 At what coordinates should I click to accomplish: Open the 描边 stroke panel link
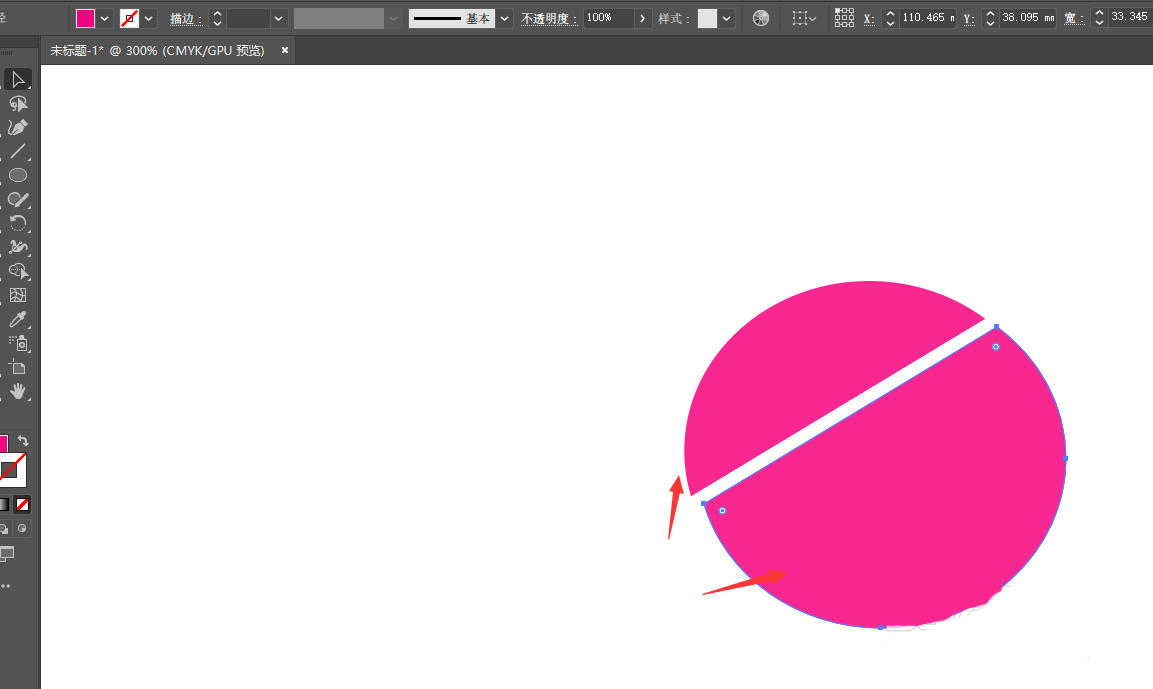pyautogui.click(x=185, y=18)
